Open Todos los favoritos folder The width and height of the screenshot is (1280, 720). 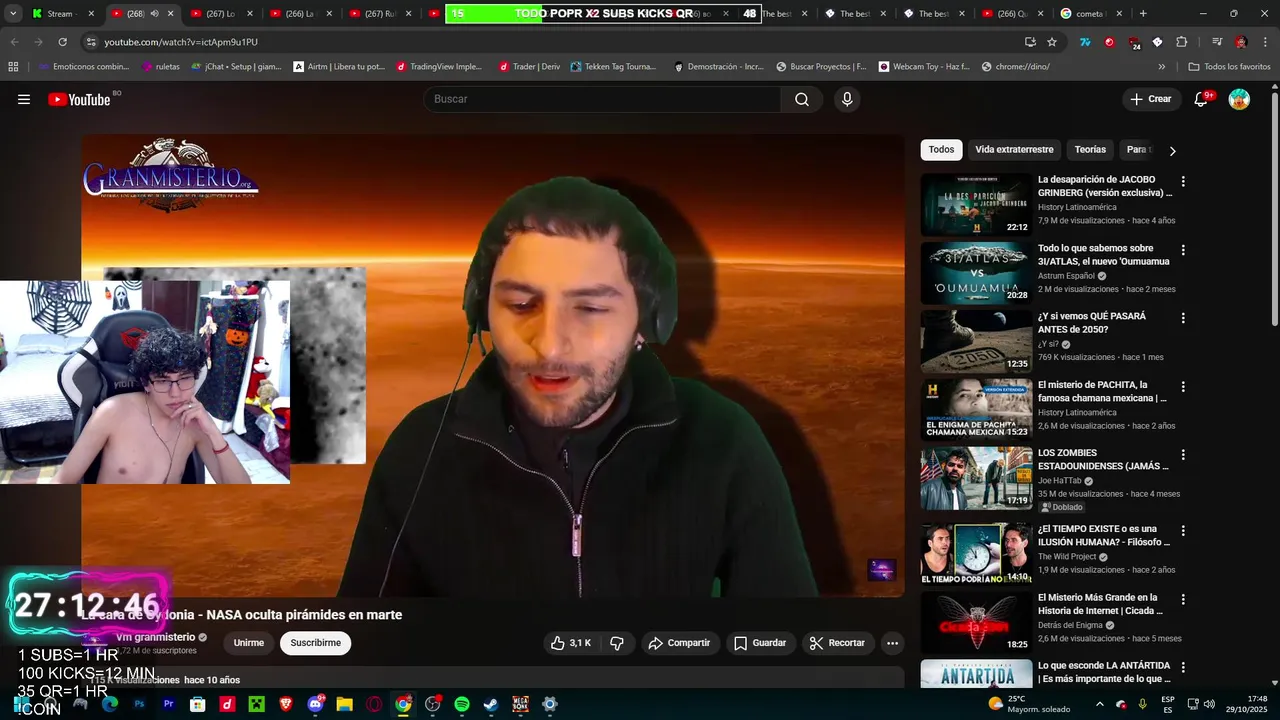point(1229,67)
